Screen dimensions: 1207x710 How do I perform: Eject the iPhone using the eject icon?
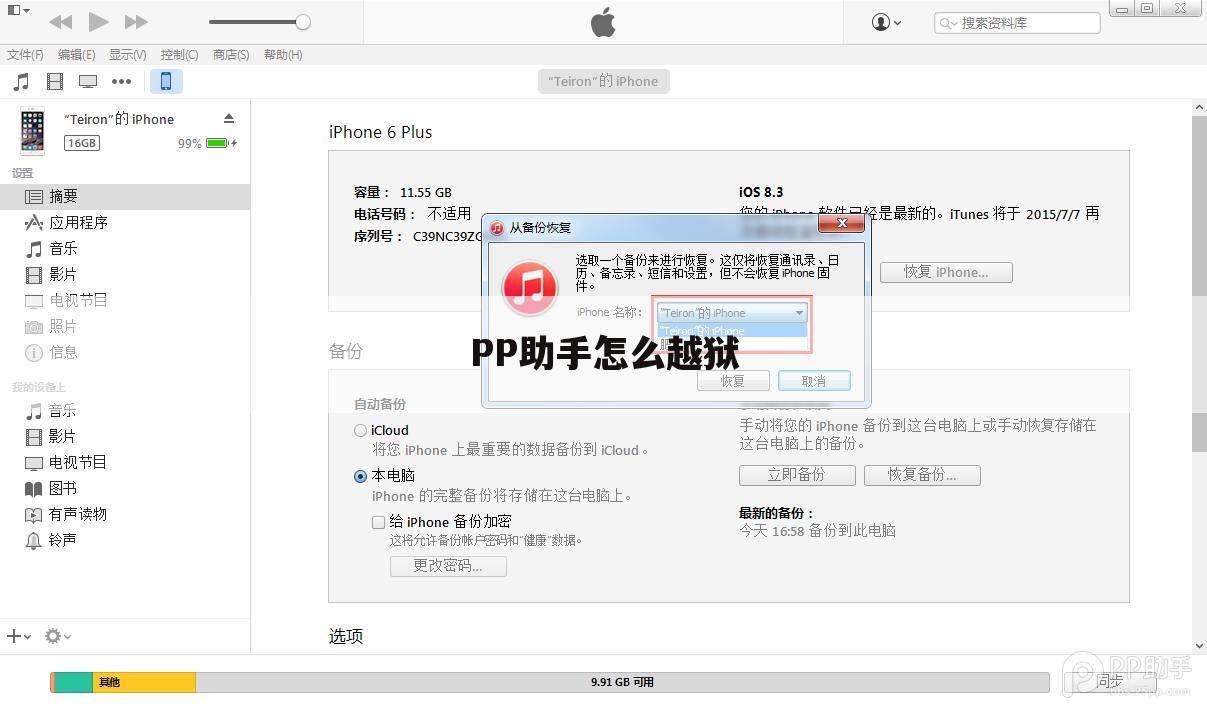tap(229, 118)
